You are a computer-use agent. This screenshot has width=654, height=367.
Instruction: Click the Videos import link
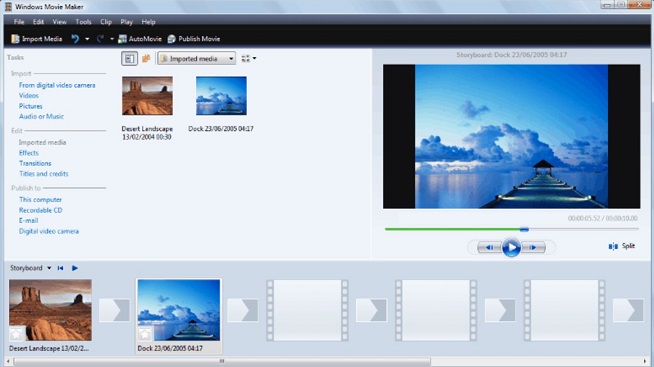tap(29, 96)
